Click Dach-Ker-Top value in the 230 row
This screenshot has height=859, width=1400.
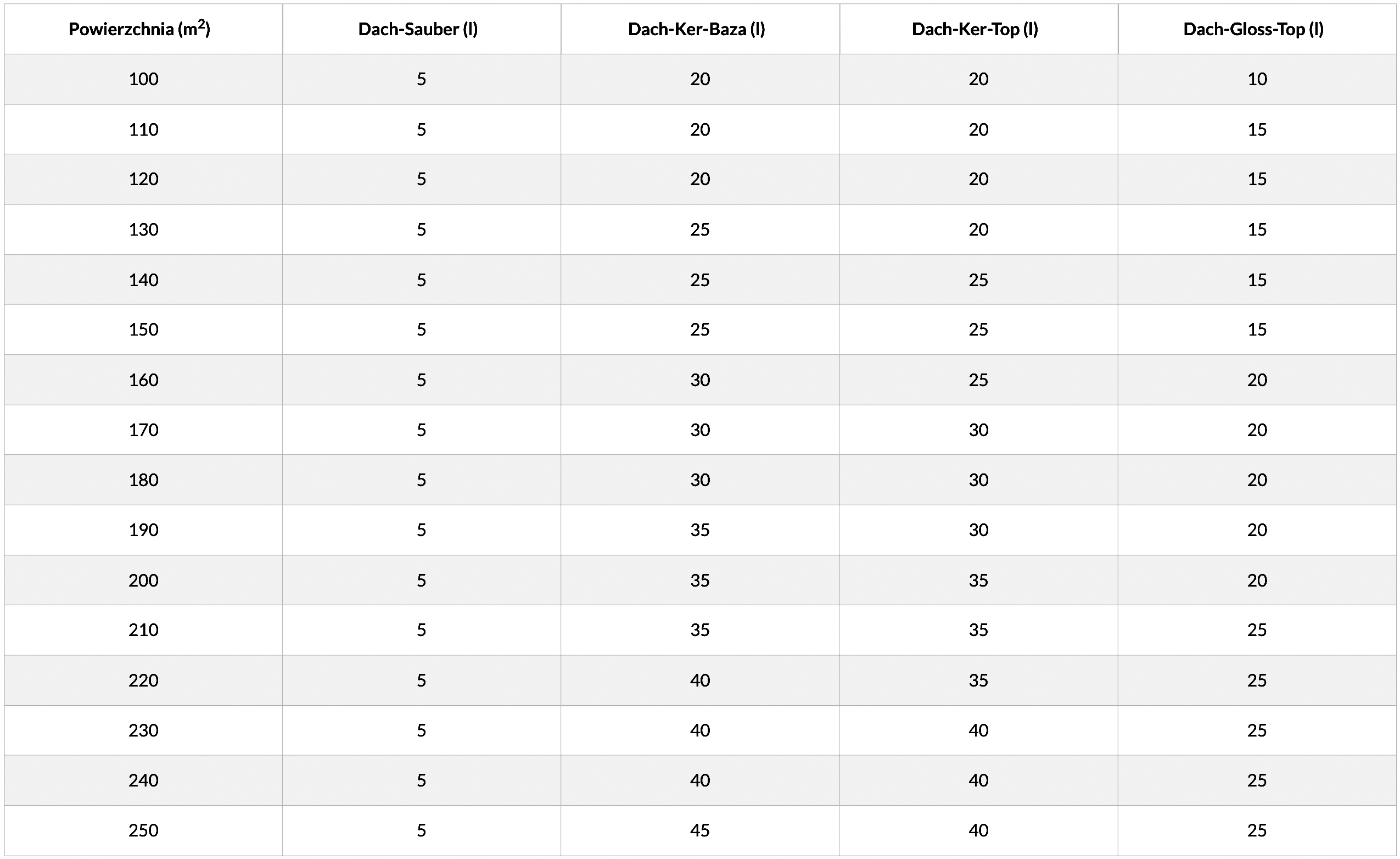point(978,730)
